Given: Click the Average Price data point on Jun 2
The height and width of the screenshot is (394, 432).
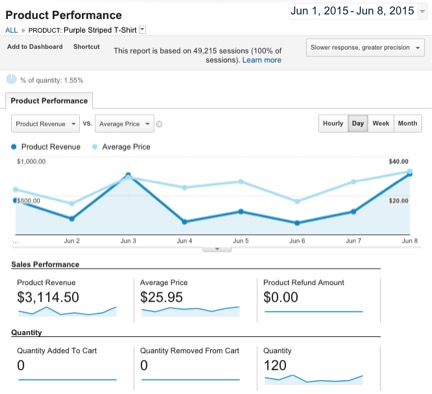Looking at the screenshot, I should (x=72, y=203).
